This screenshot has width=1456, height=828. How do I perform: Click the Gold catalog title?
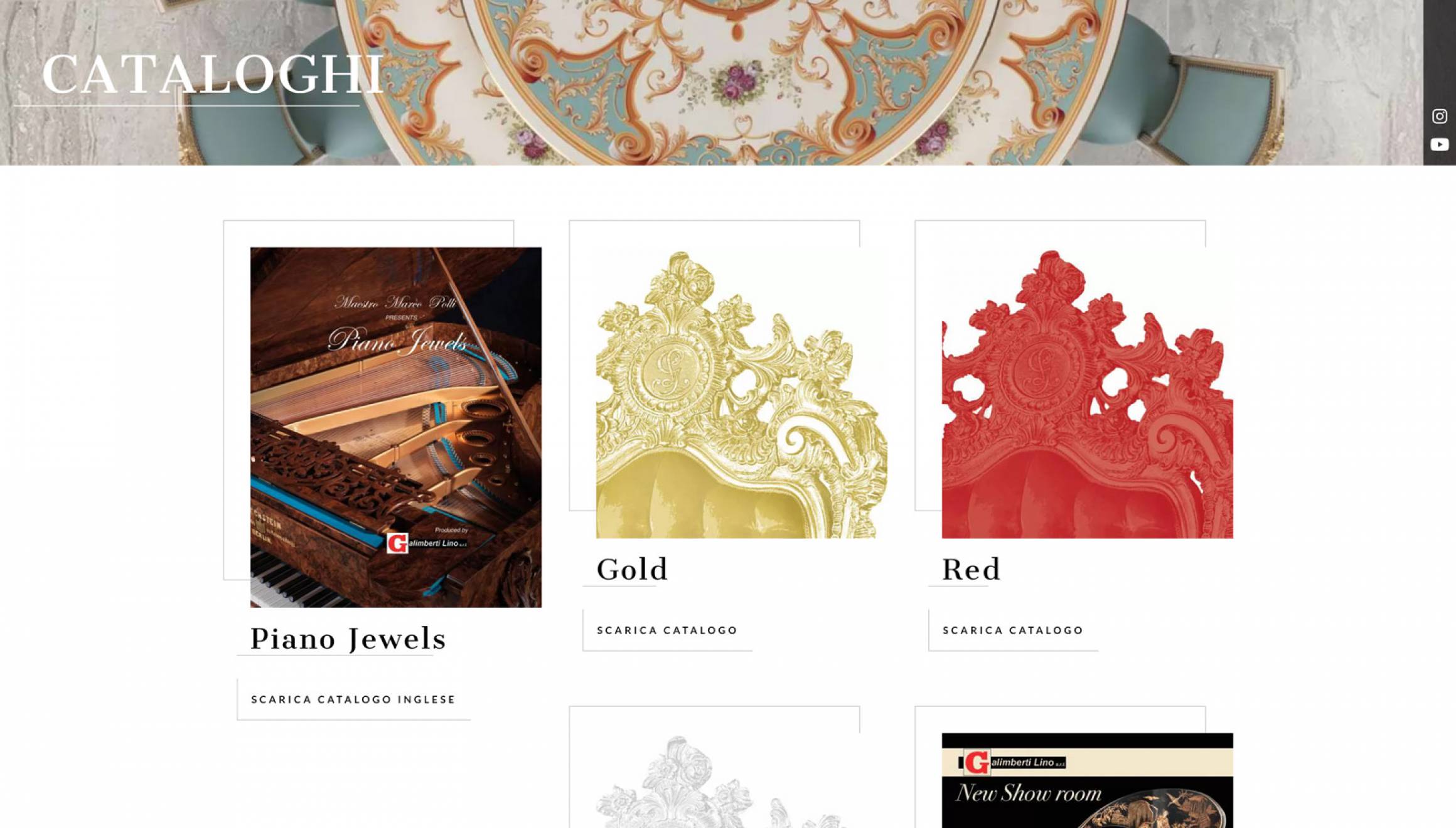[632, 570]
